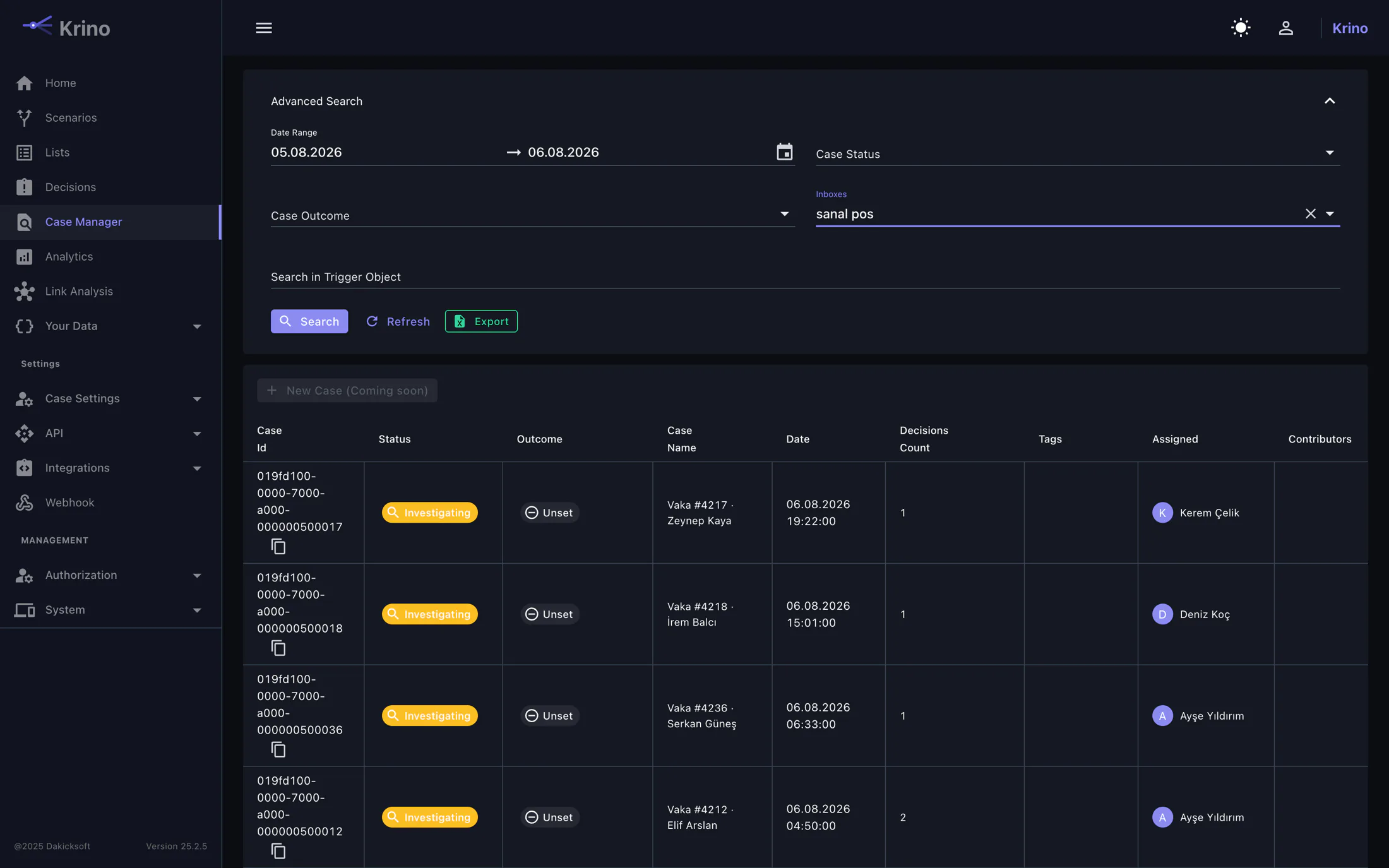Screen dimensions: 1389x868
Task: Copy case ID ending in 500012
Action: point(278,852)
